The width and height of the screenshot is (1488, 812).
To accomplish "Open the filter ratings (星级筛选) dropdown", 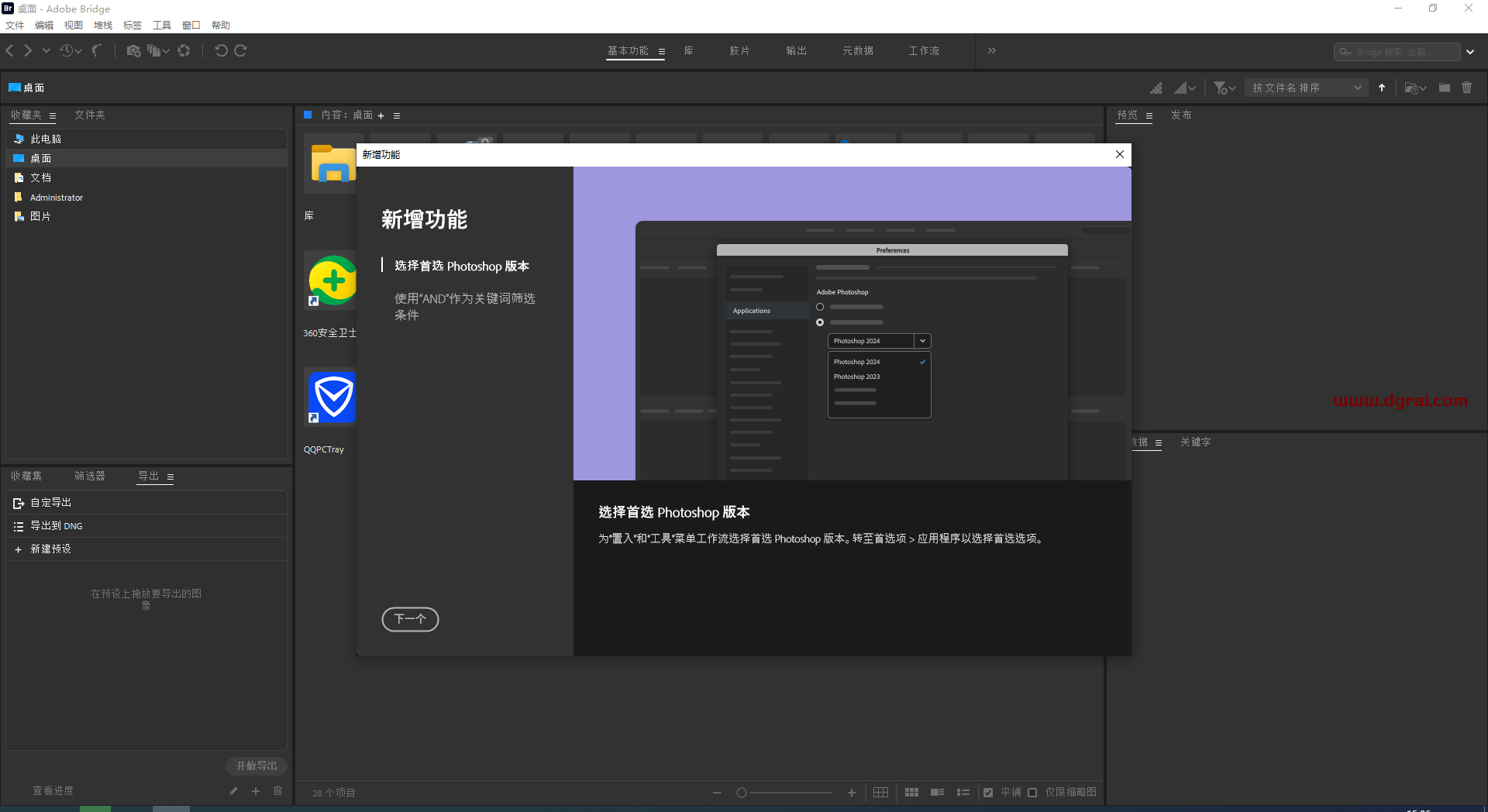I will (x=1223, y=88).
